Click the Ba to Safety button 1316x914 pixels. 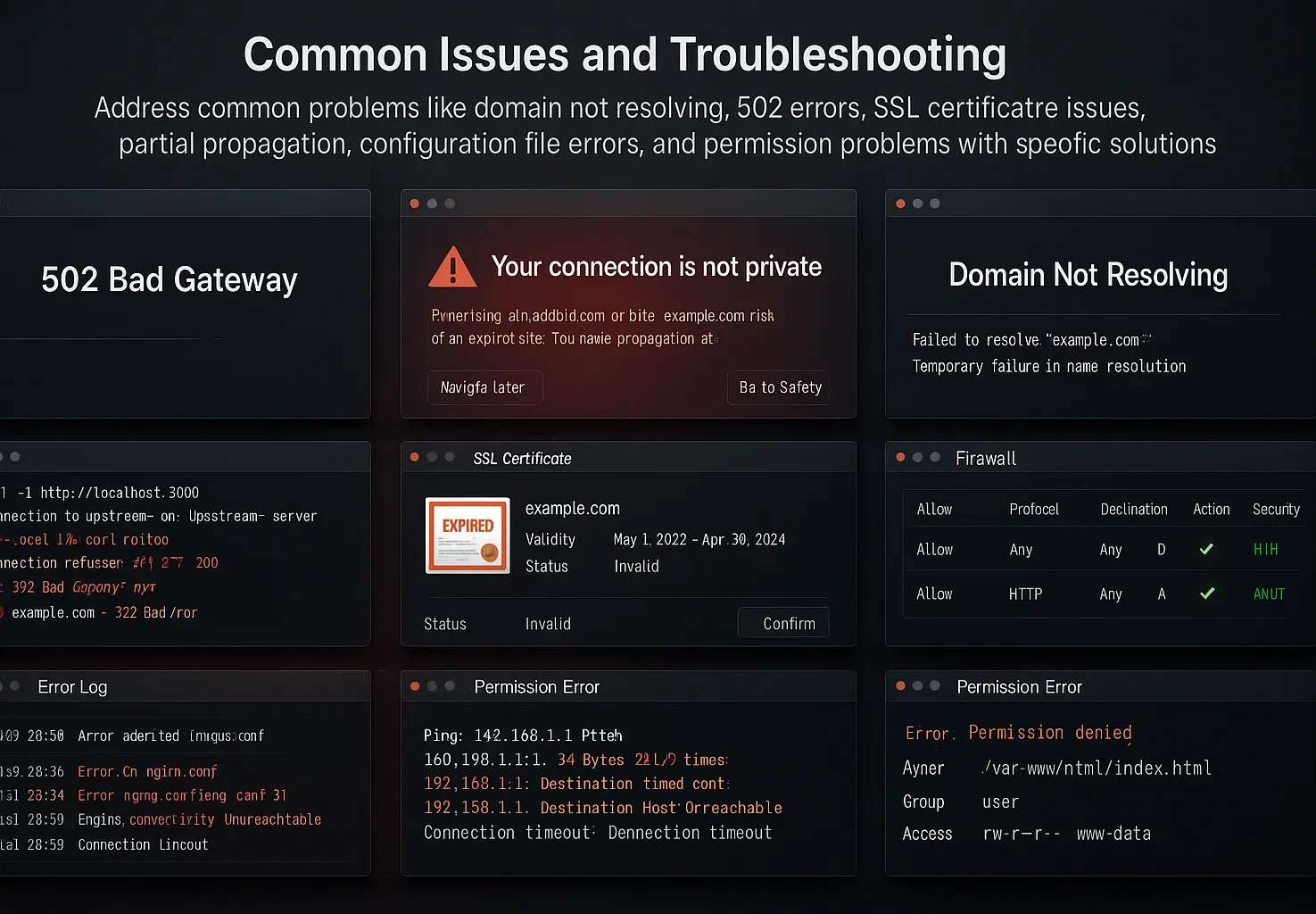point(779,386)
